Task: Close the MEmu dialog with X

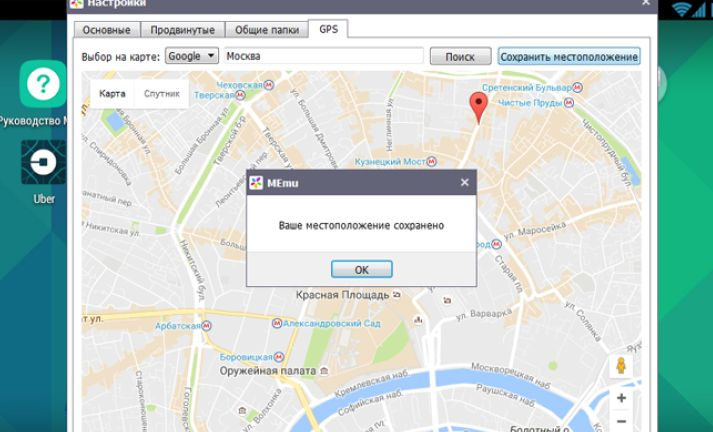Action: tap(464, 182)
